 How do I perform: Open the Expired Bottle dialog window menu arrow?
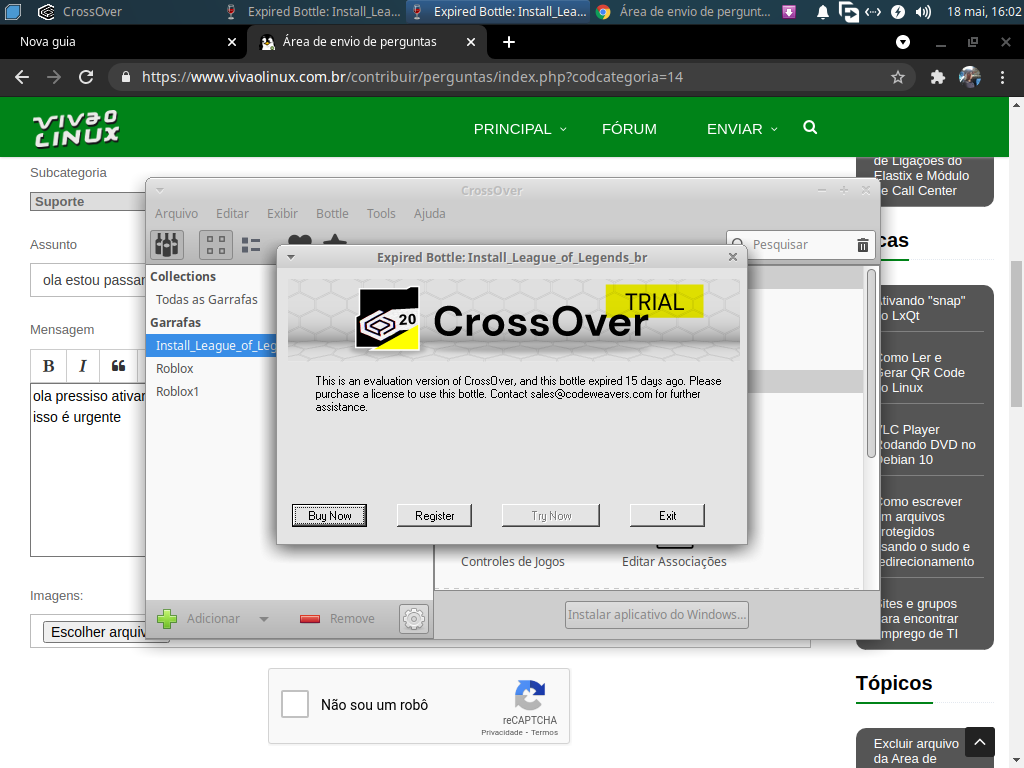[291, 257]
